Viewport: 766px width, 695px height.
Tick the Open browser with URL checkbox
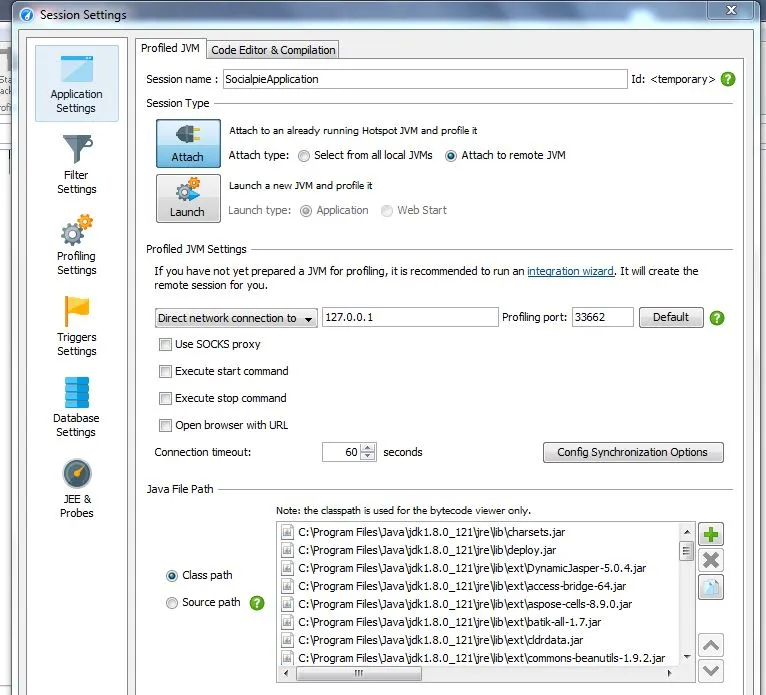[166, 425]
